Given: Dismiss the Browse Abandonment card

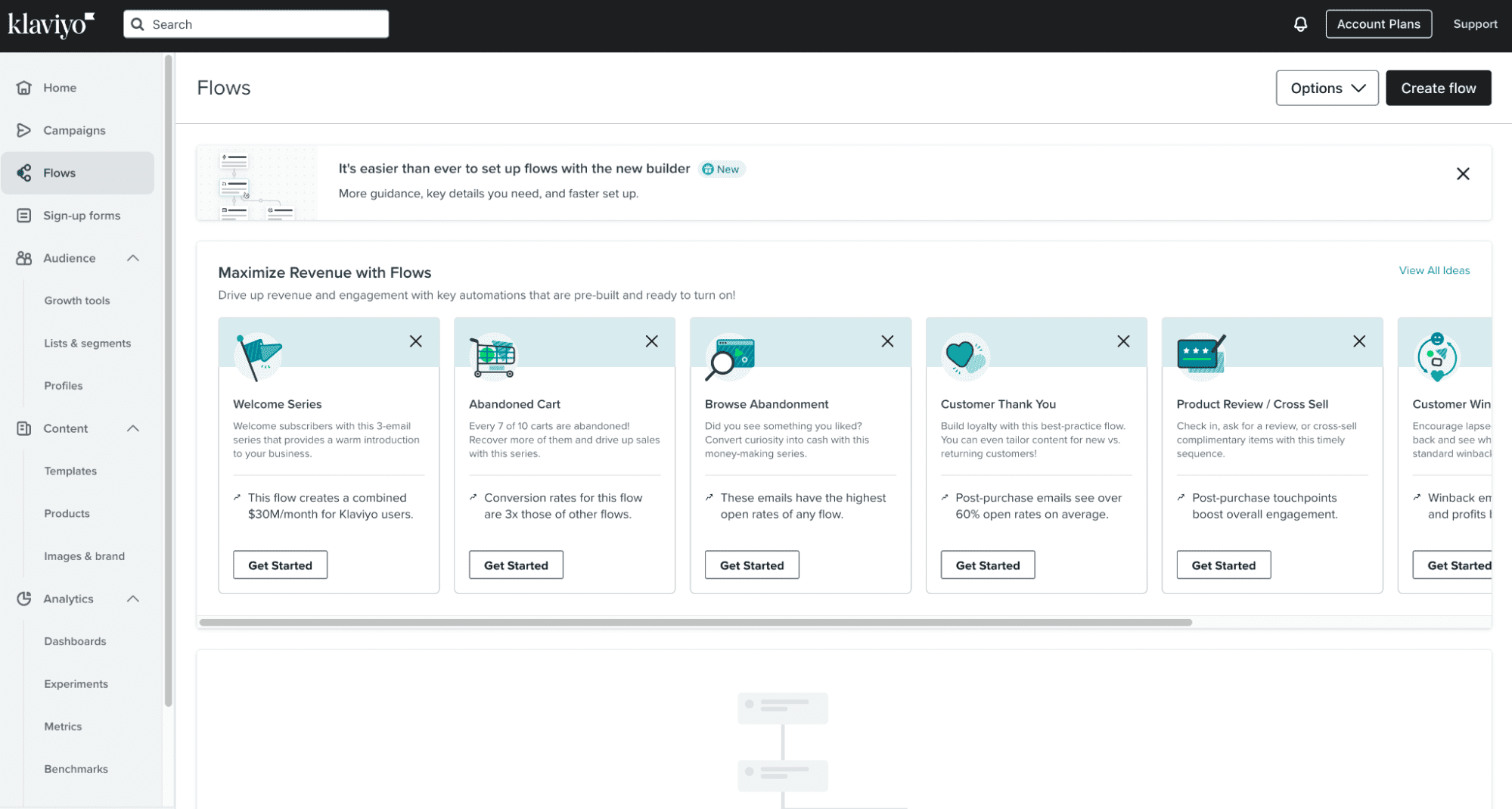Looking at the screenshot, I should pyautogui.click(x=887, y=341).
